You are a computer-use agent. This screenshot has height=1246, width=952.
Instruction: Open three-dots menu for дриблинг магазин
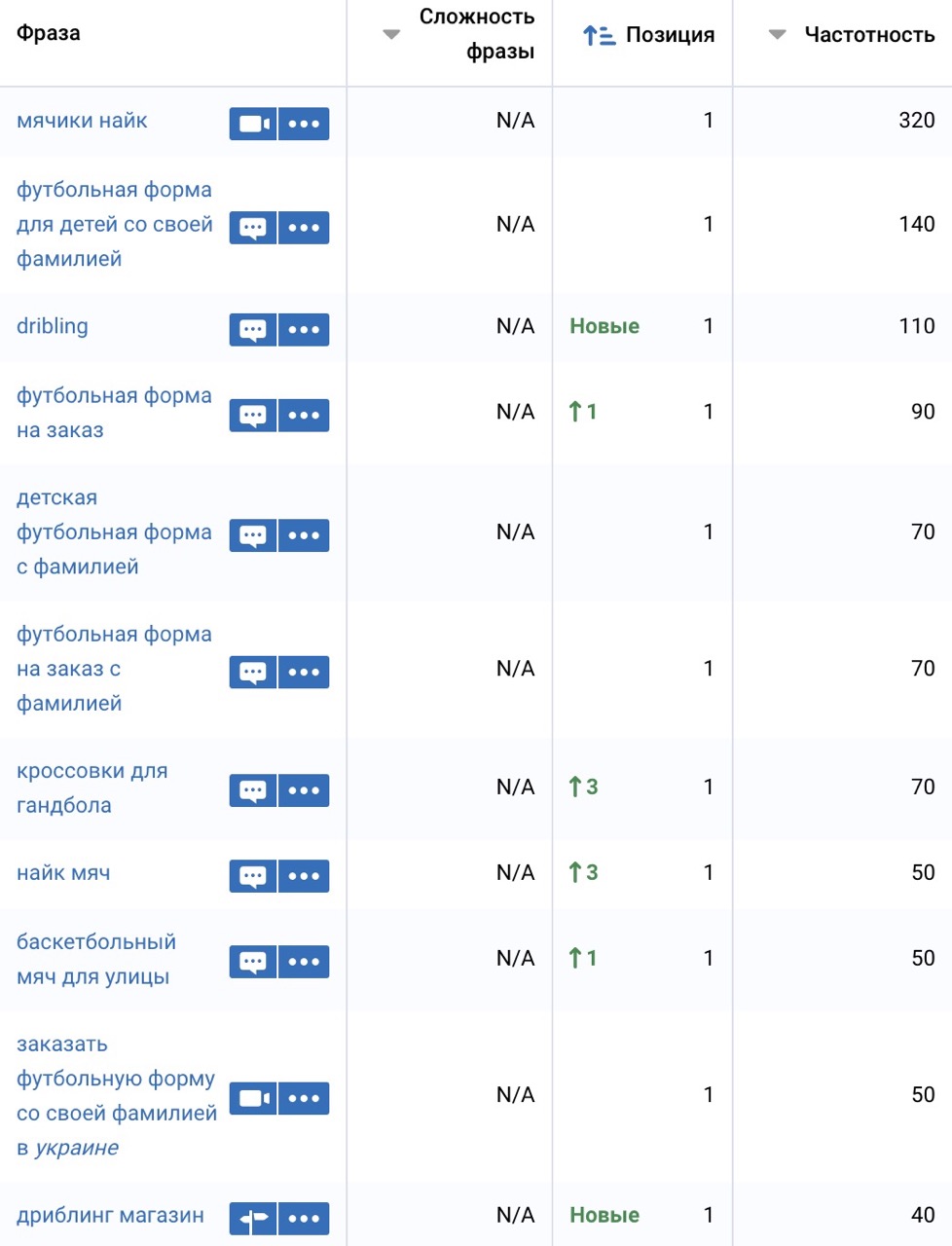304,1218
